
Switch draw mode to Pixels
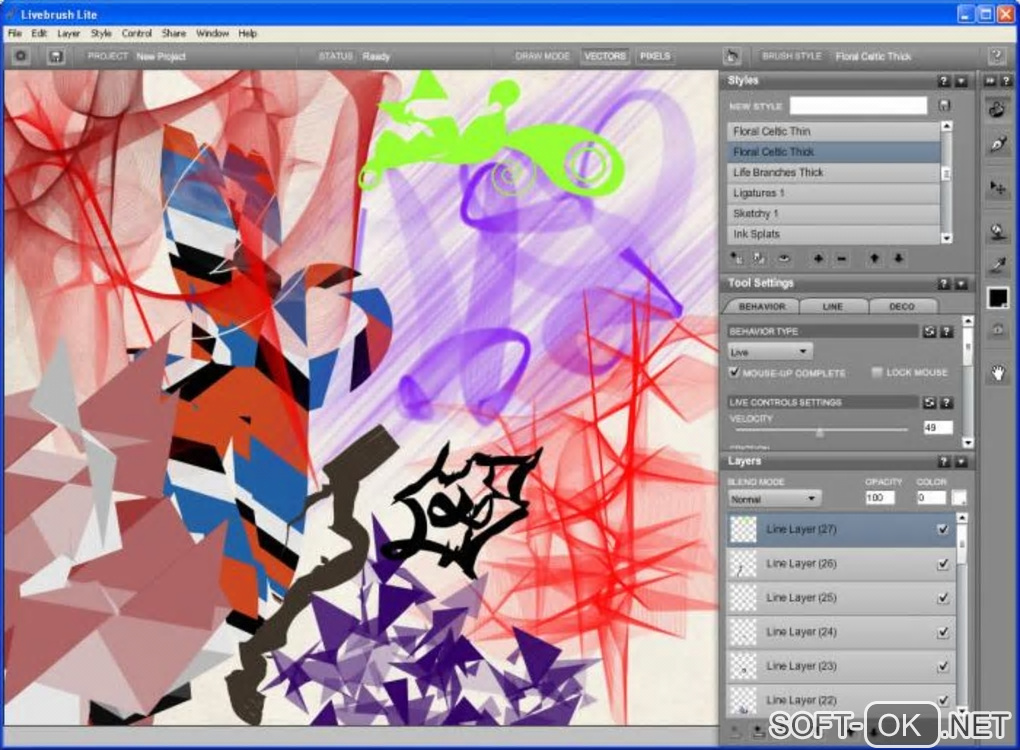click(655, 56)
